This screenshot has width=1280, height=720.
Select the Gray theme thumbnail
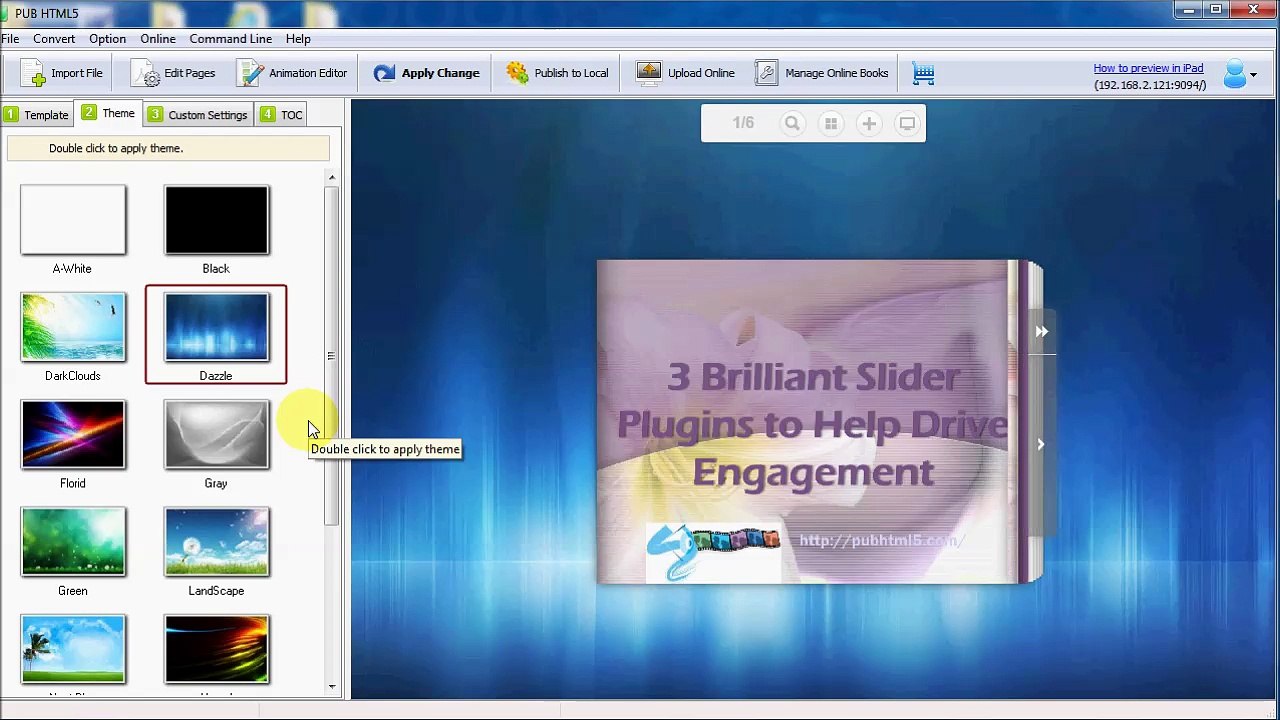(x=216, y=434)
